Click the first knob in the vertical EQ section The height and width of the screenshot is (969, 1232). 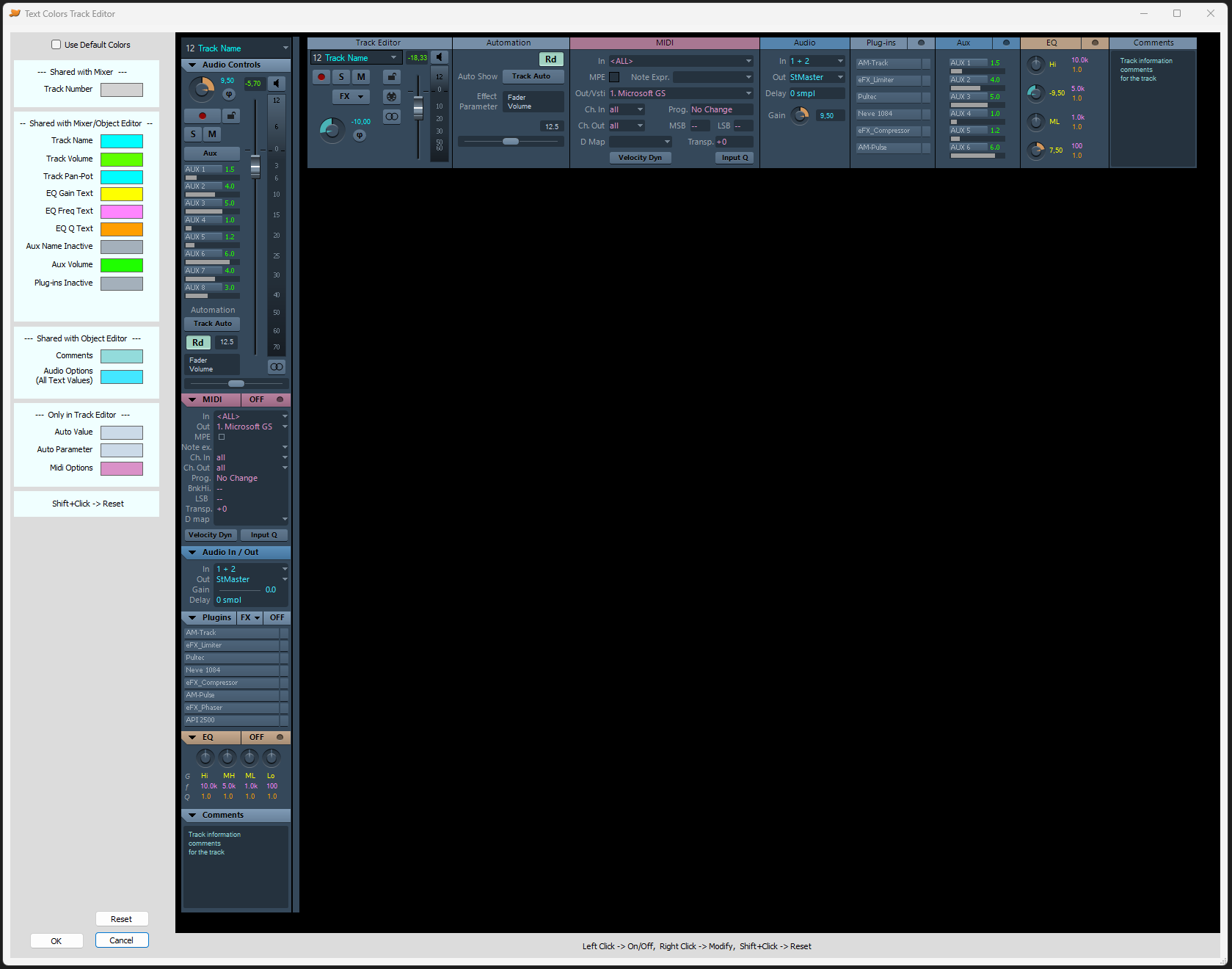205,757
